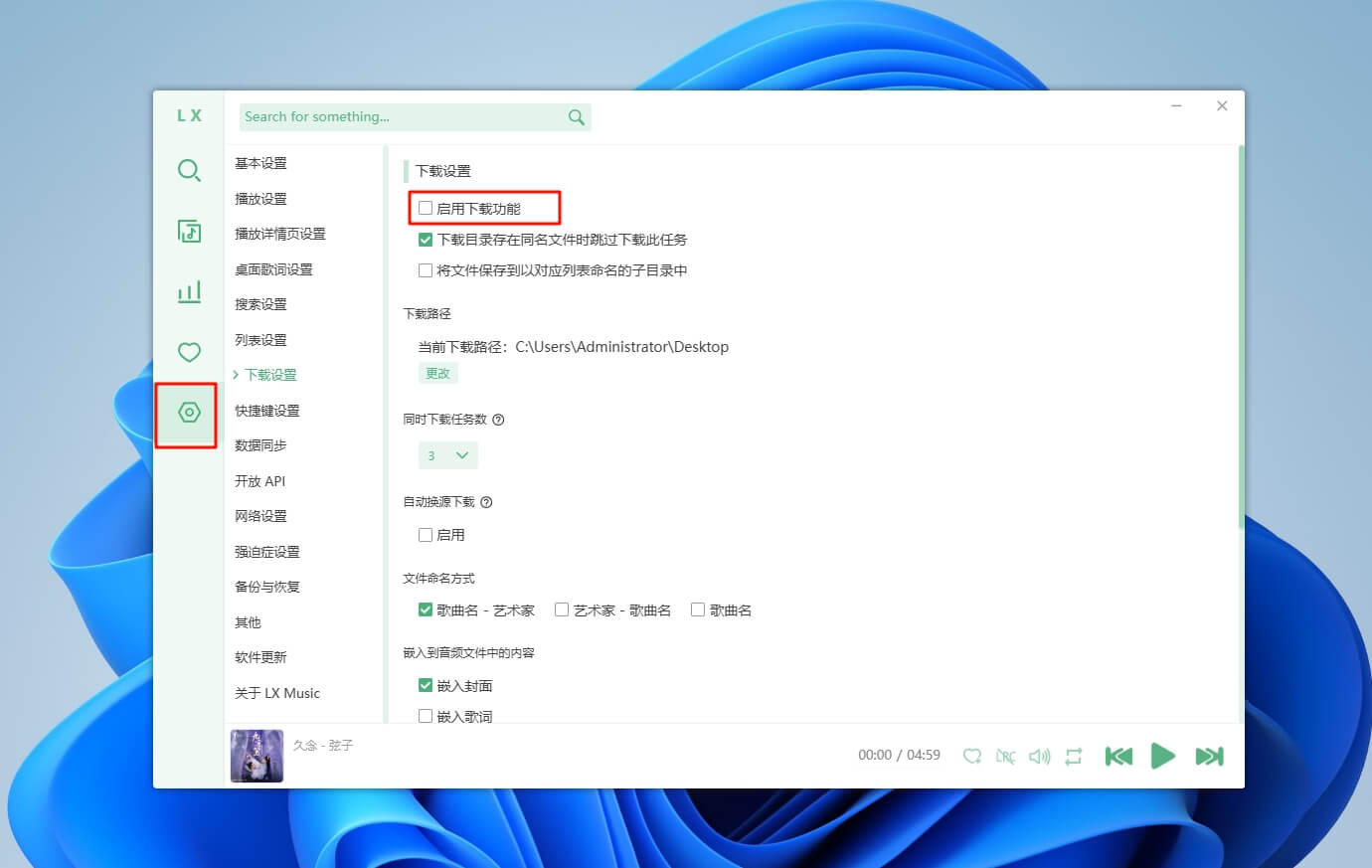Enable the 启用下载功能 checkbox
The image size is (1372, 868).
point(426,209)
